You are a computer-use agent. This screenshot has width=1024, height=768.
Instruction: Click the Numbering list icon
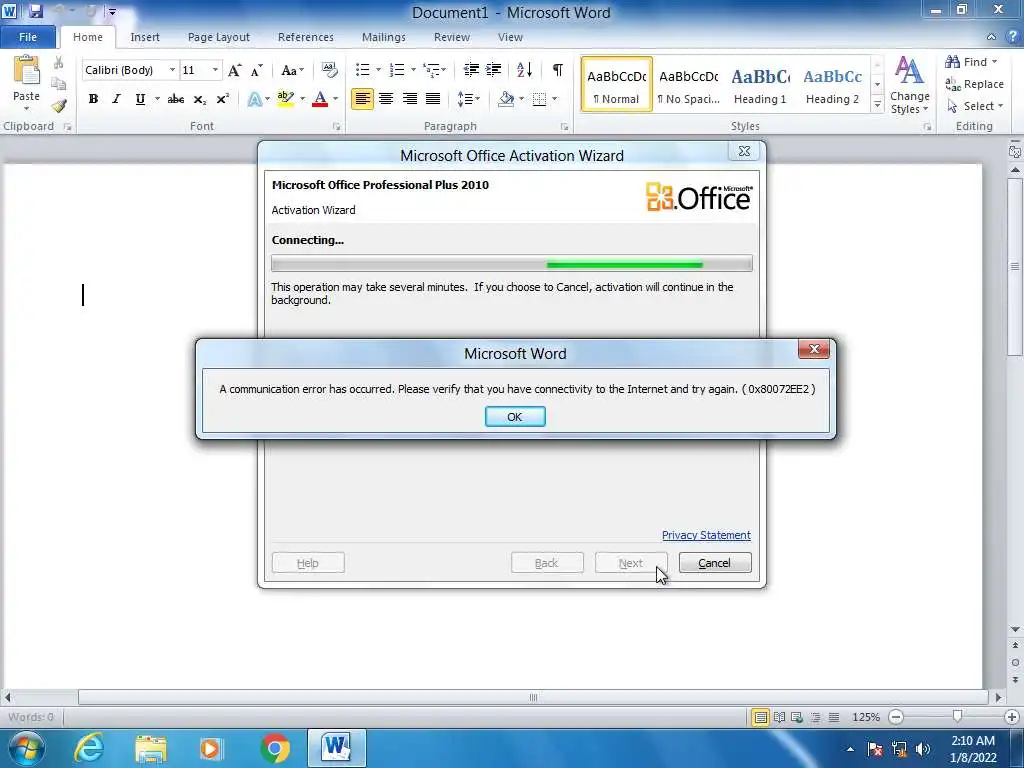(396, 70)
